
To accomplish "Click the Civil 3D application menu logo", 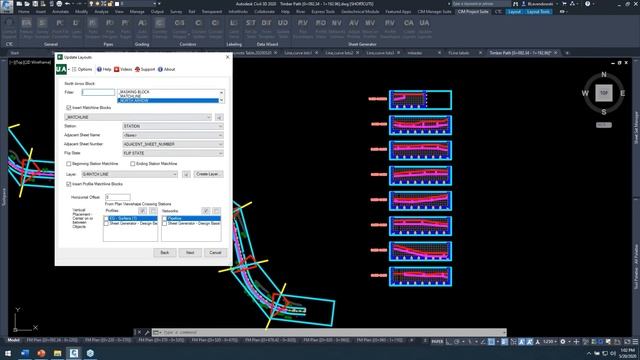I will coord(7,7).
